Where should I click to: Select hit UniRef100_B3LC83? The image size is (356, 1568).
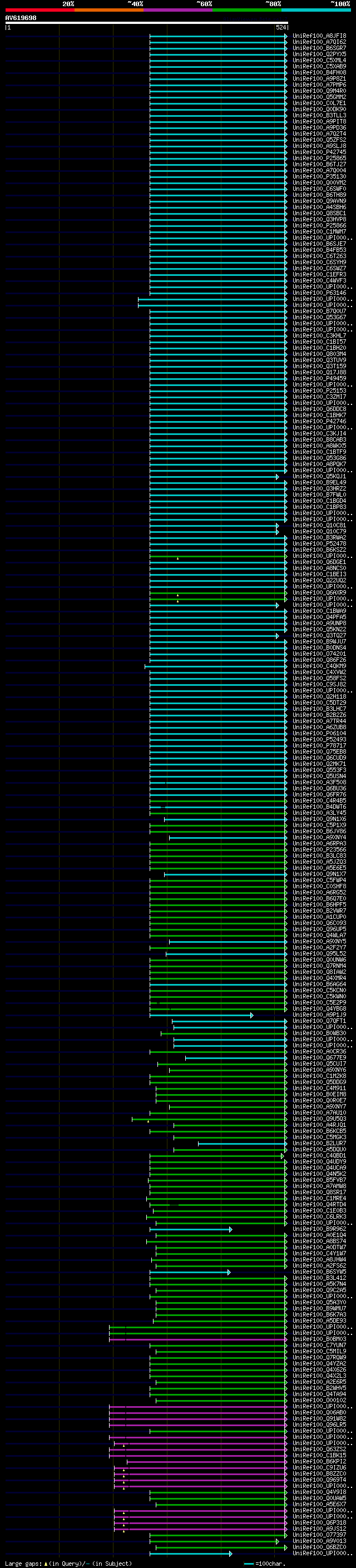319,856
